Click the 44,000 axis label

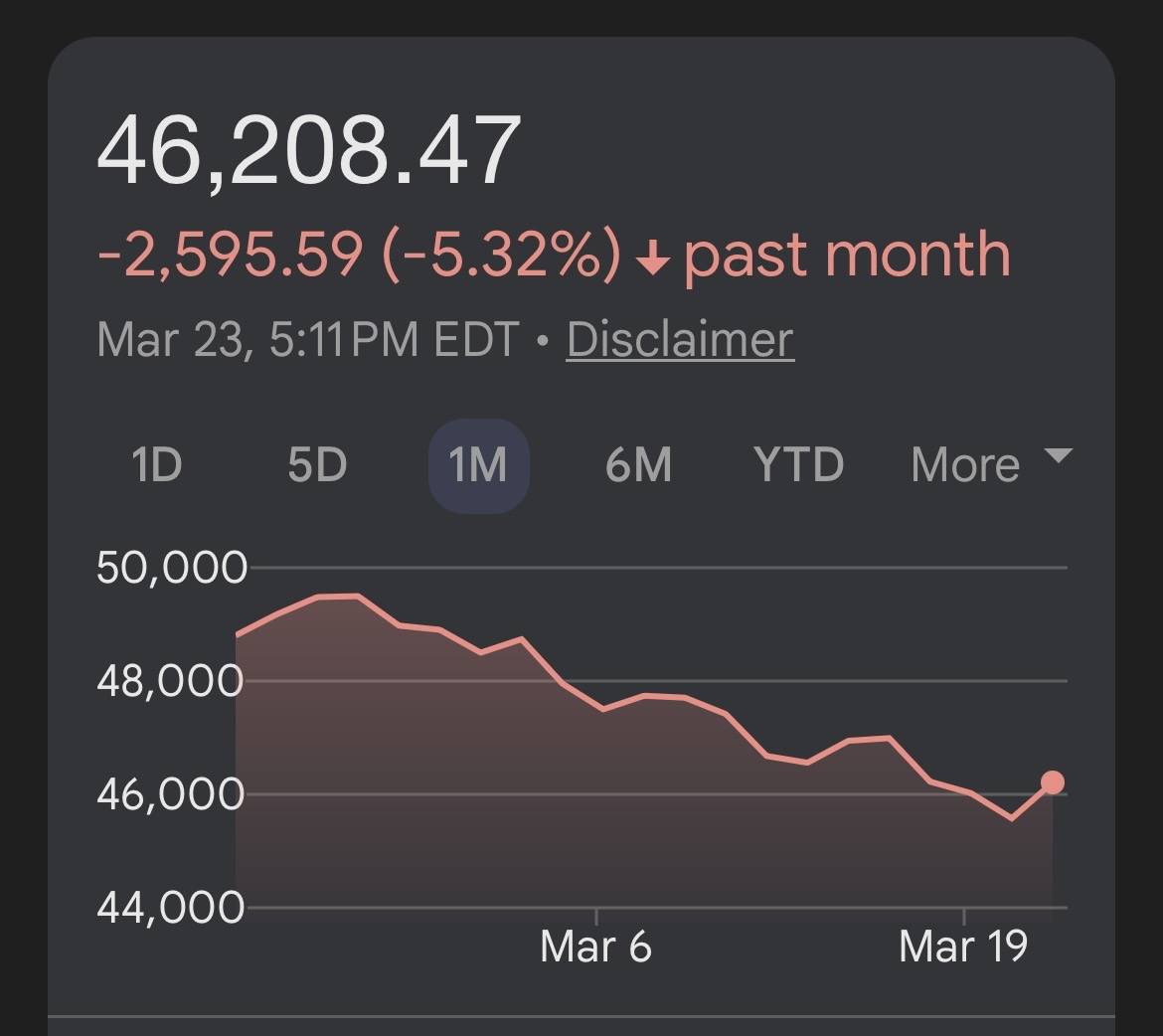(170, 908)
